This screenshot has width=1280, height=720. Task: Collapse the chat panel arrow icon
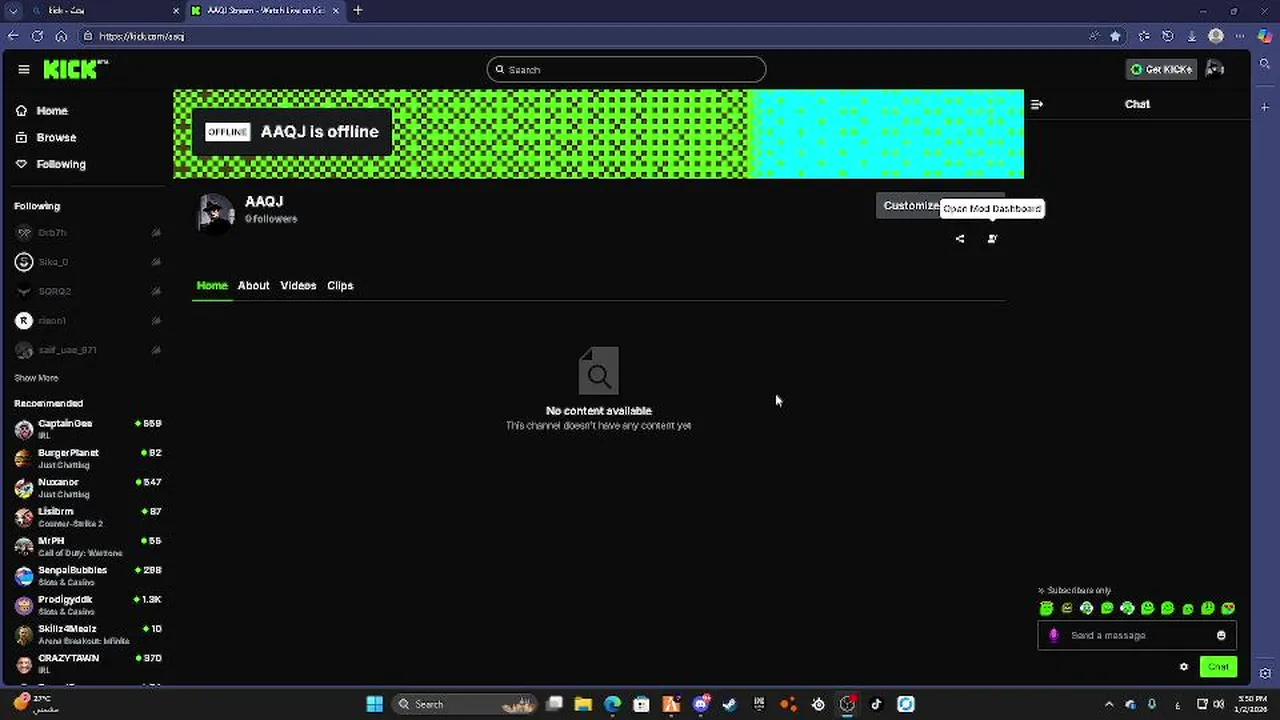tap(1037, 104)
